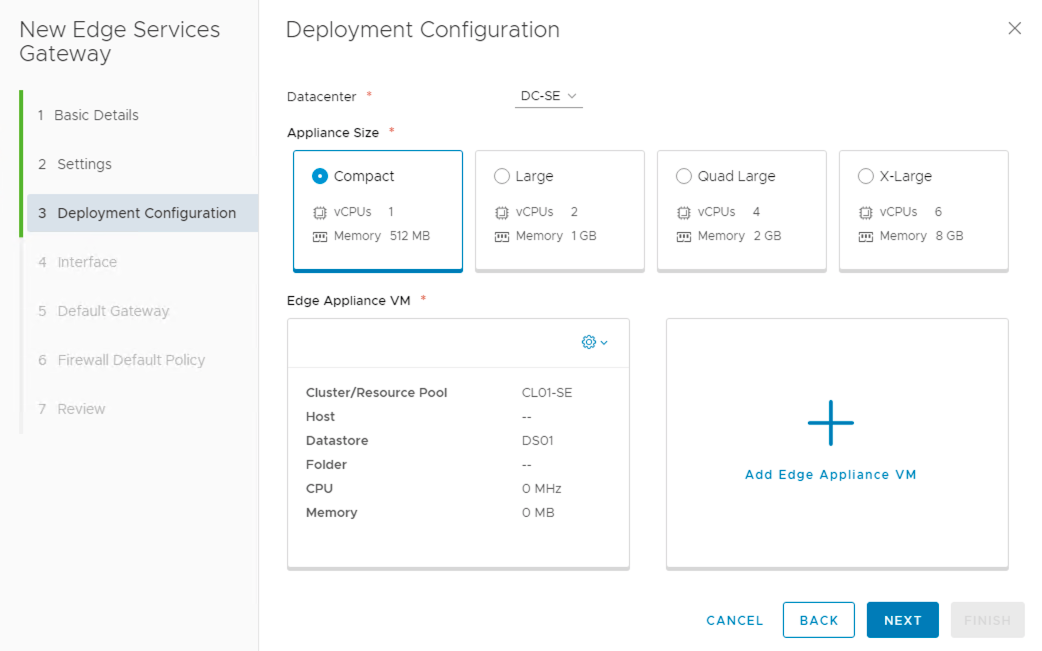The image size is (1042, 651).
Task: Go to step 1 Basic Details
Action: tap(96, 115)
